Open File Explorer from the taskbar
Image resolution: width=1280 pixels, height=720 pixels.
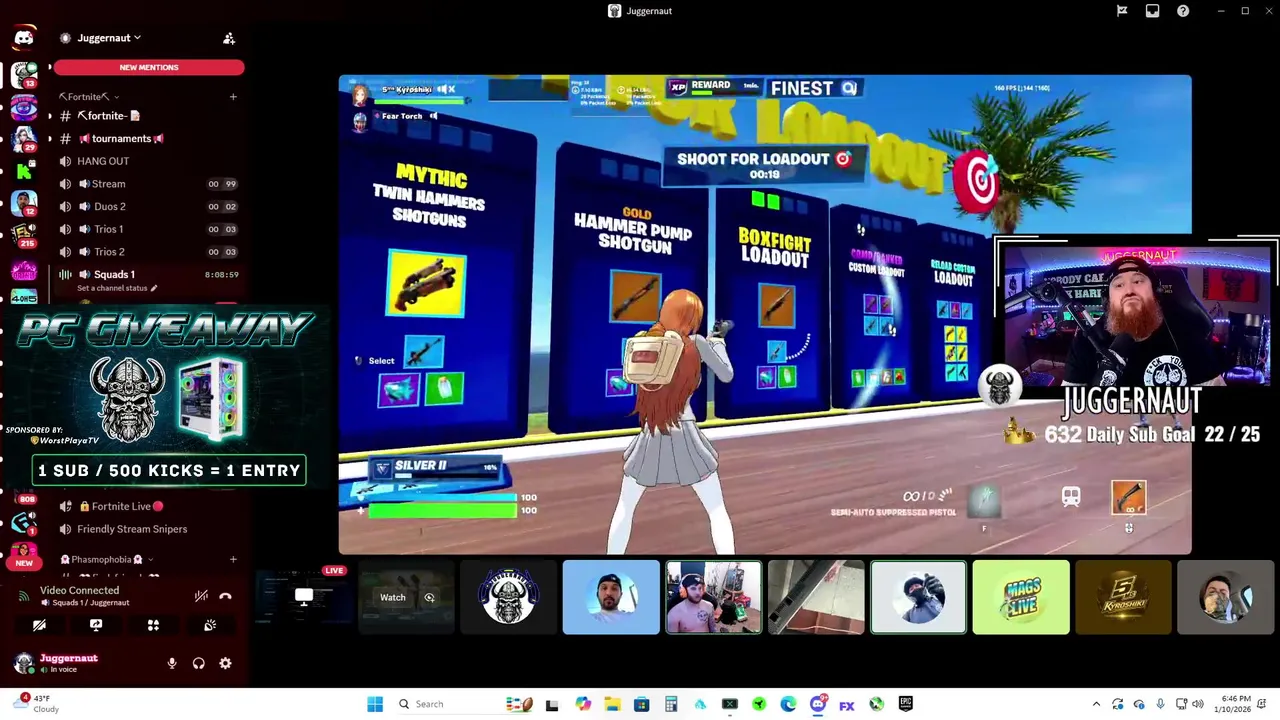pyautogui.click(x=612, y=704)
